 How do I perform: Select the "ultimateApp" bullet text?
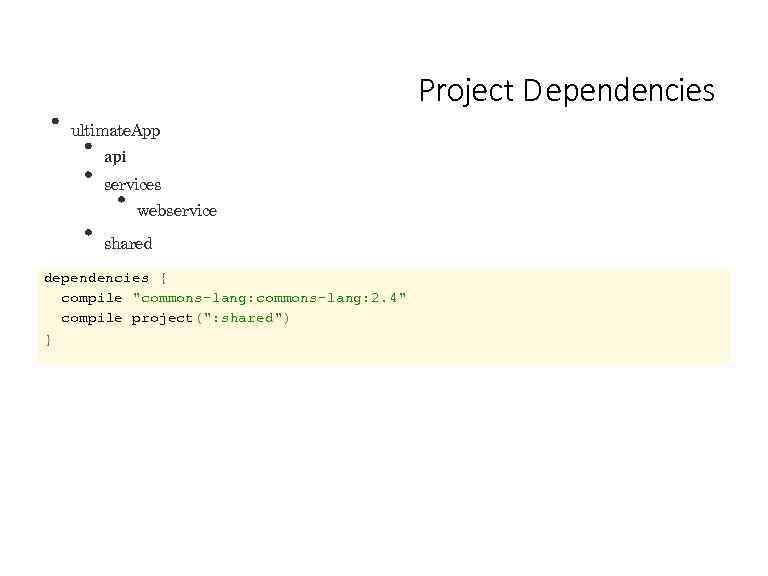pyautogui.click(x=116, y=131)
